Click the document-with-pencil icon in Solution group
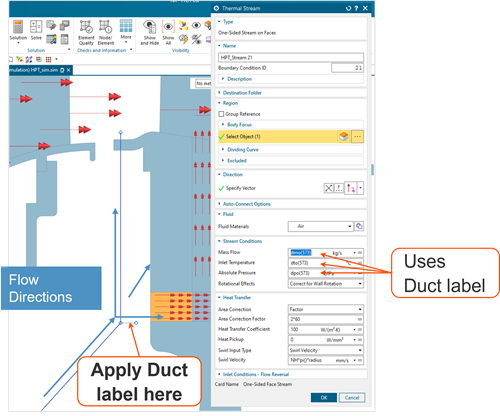 pyautogui.click(x=51, y=25)
